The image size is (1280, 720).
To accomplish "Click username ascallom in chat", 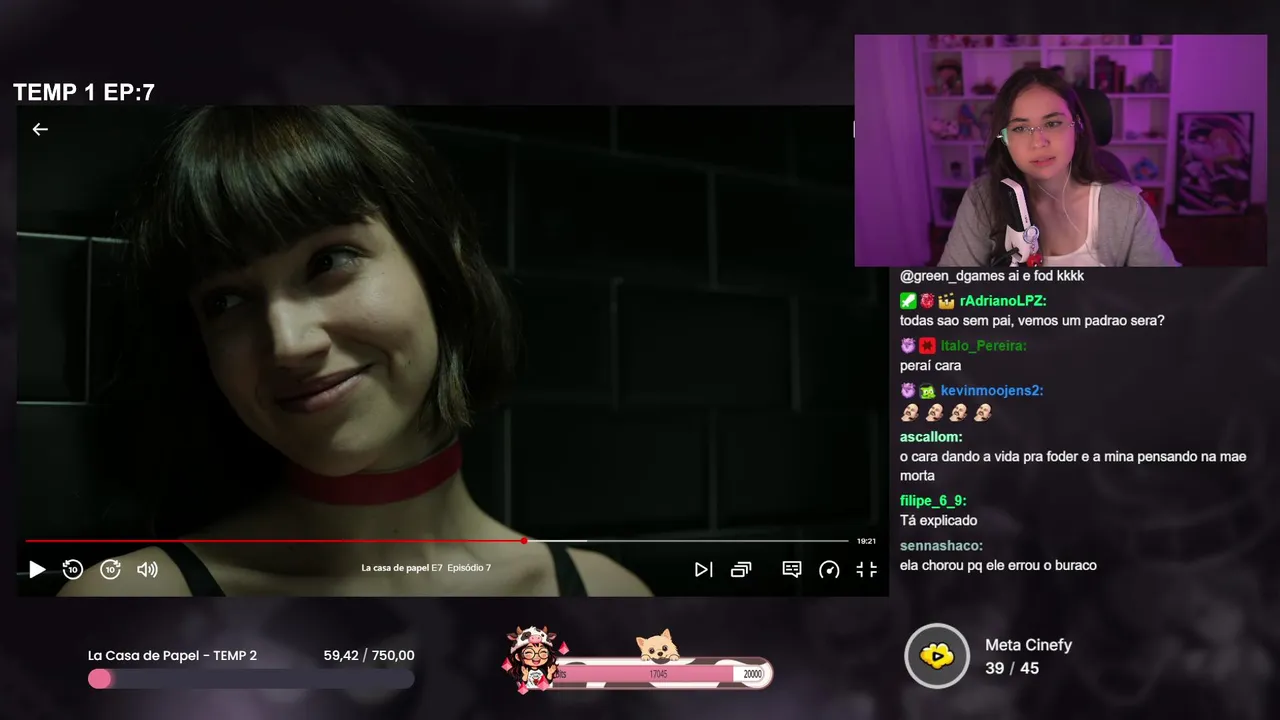I will point(931,437).
